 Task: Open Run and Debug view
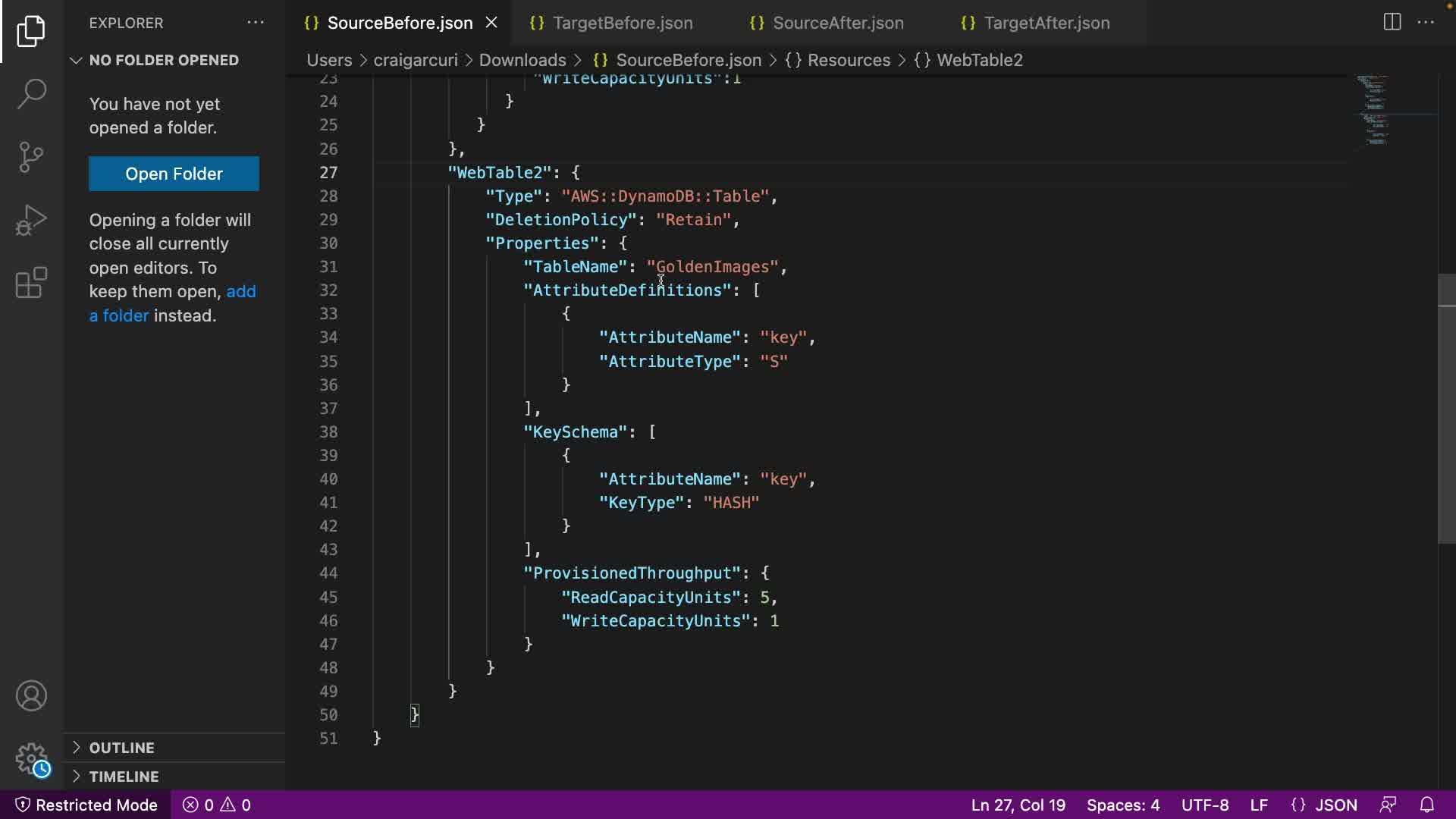pos(31,220)
